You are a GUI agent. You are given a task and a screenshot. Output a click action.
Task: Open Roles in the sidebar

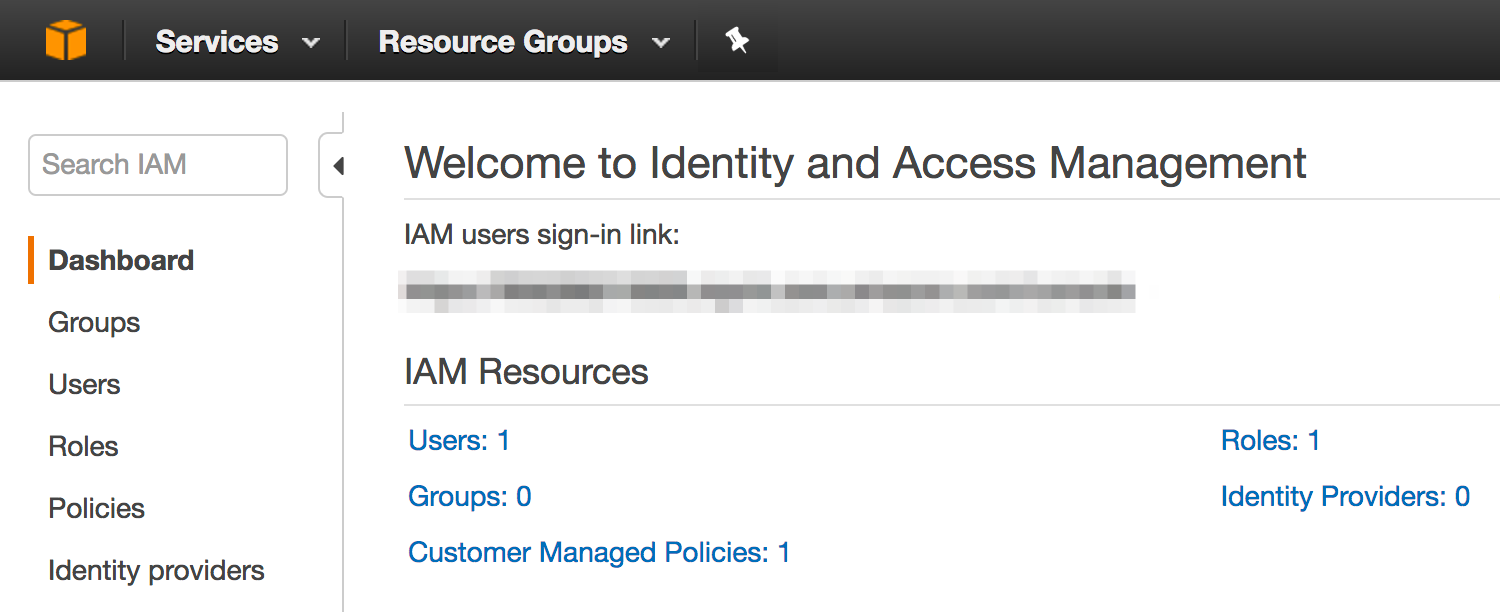click(83, 446)
